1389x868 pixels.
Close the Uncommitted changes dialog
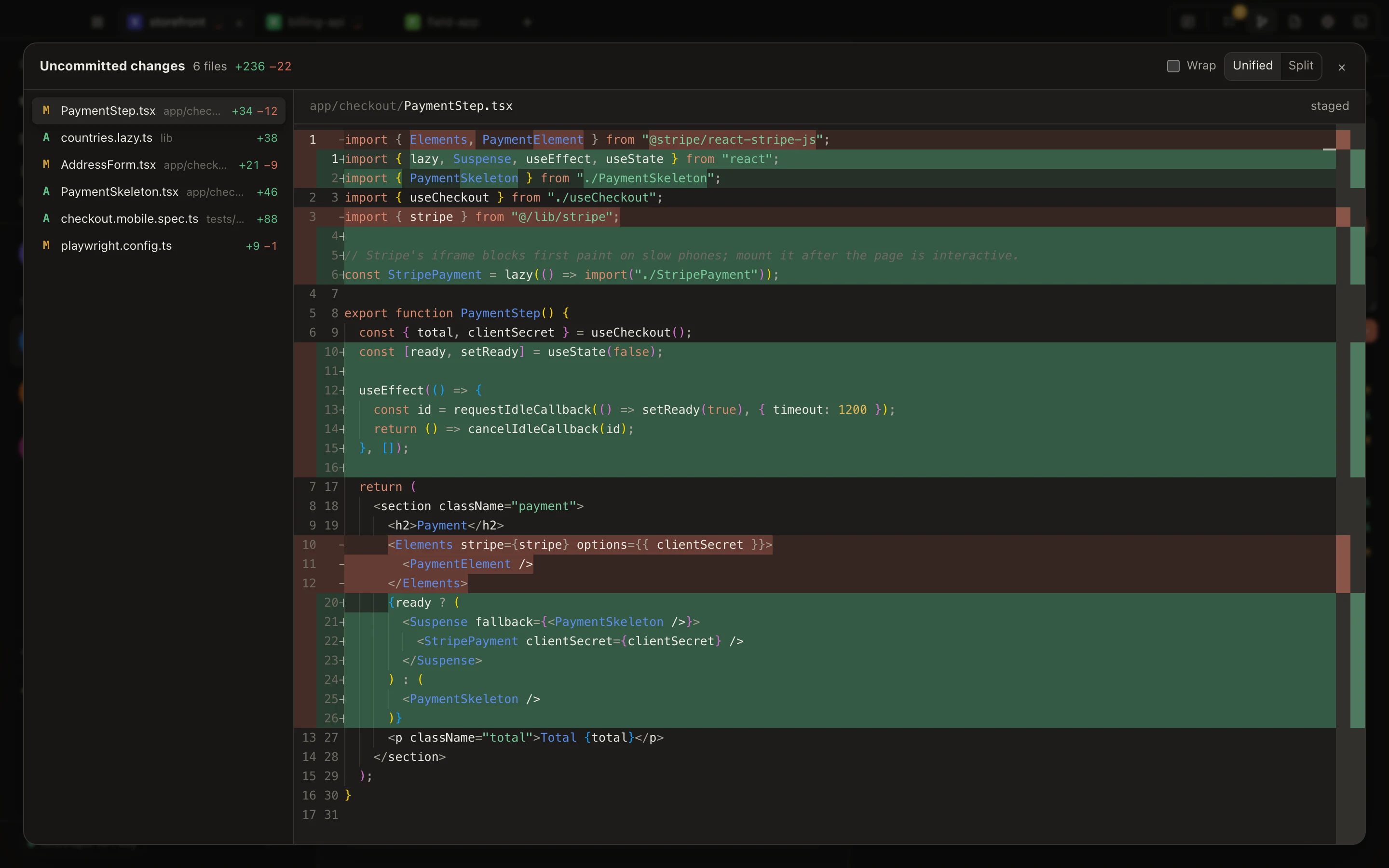pyautogui.click(x=1341, y=67)
